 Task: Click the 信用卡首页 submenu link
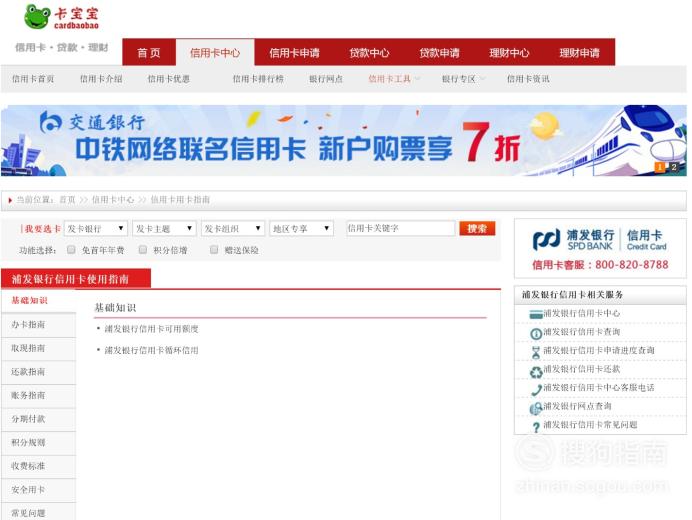tap(33, 79)
